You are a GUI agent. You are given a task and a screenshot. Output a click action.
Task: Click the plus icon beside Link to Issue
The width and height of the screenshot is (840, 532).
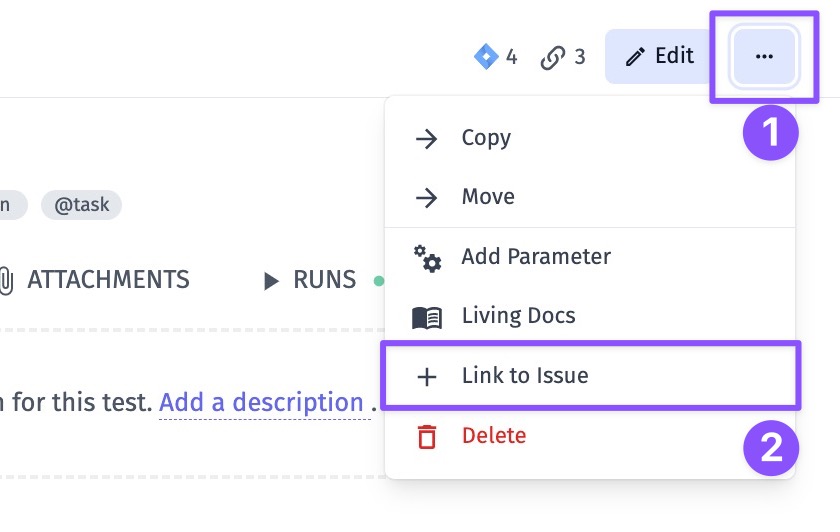click(x=427, y=377)
